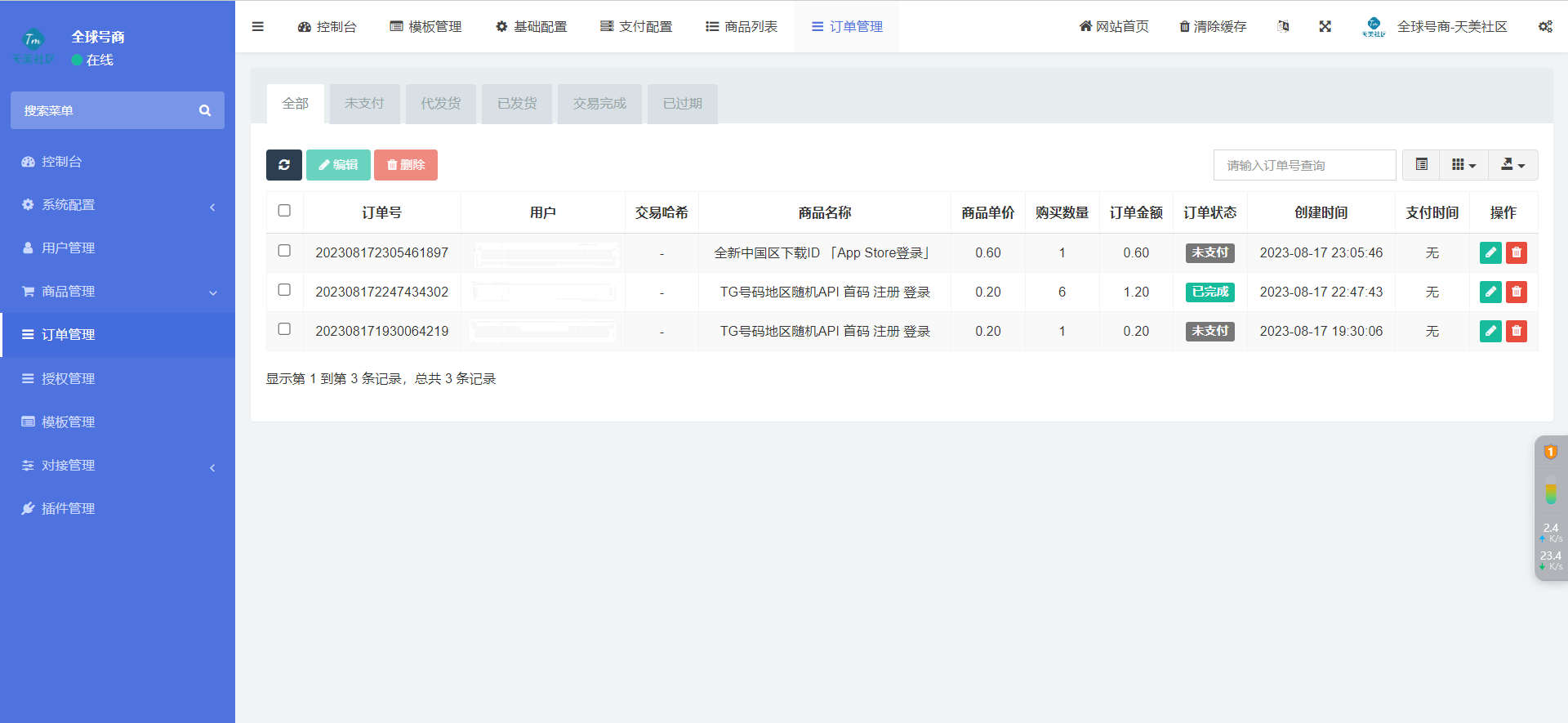Edit order 202308172305461897 with pencil icon

coord(1490,253)
